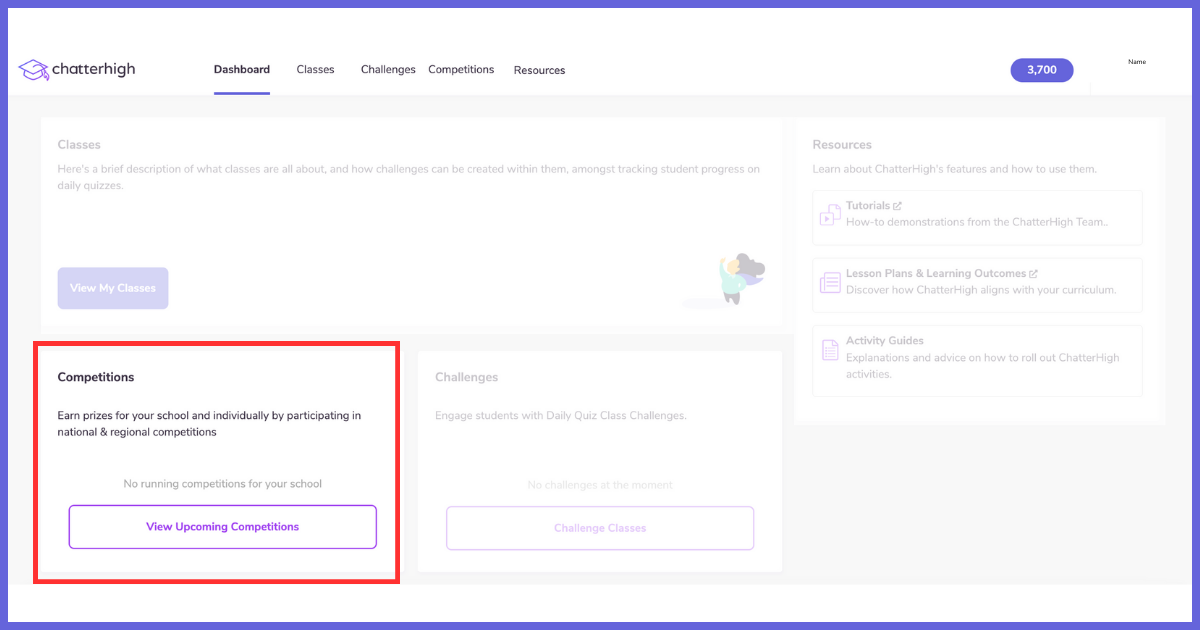The width and height of the screenshot is (1200, 630).
Task: Click View Upcoming Competitions
Action: coord(222,527)
